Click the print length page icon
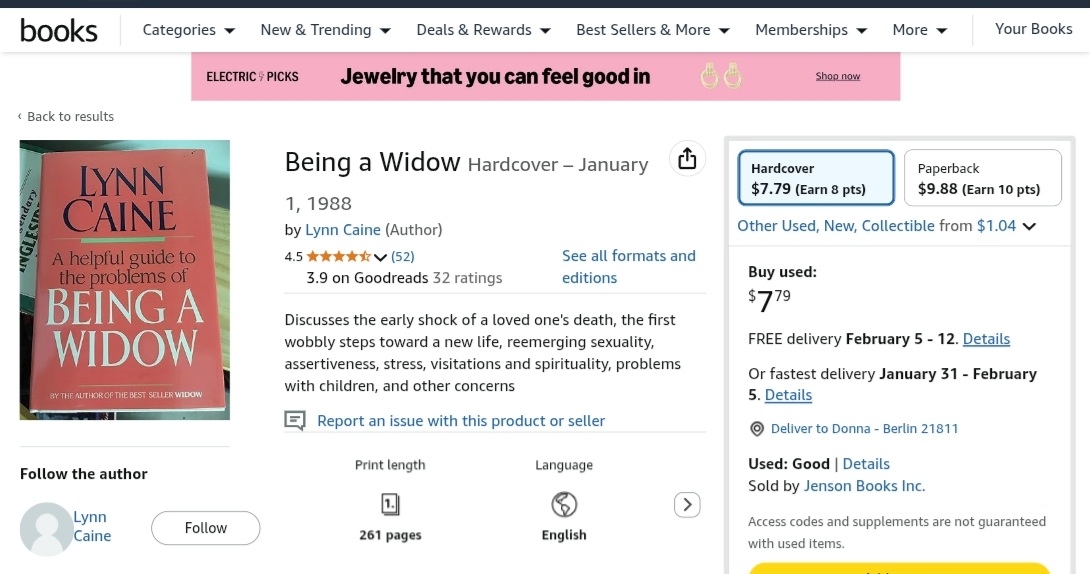The image size is (1090, 574). pos(390,504)
